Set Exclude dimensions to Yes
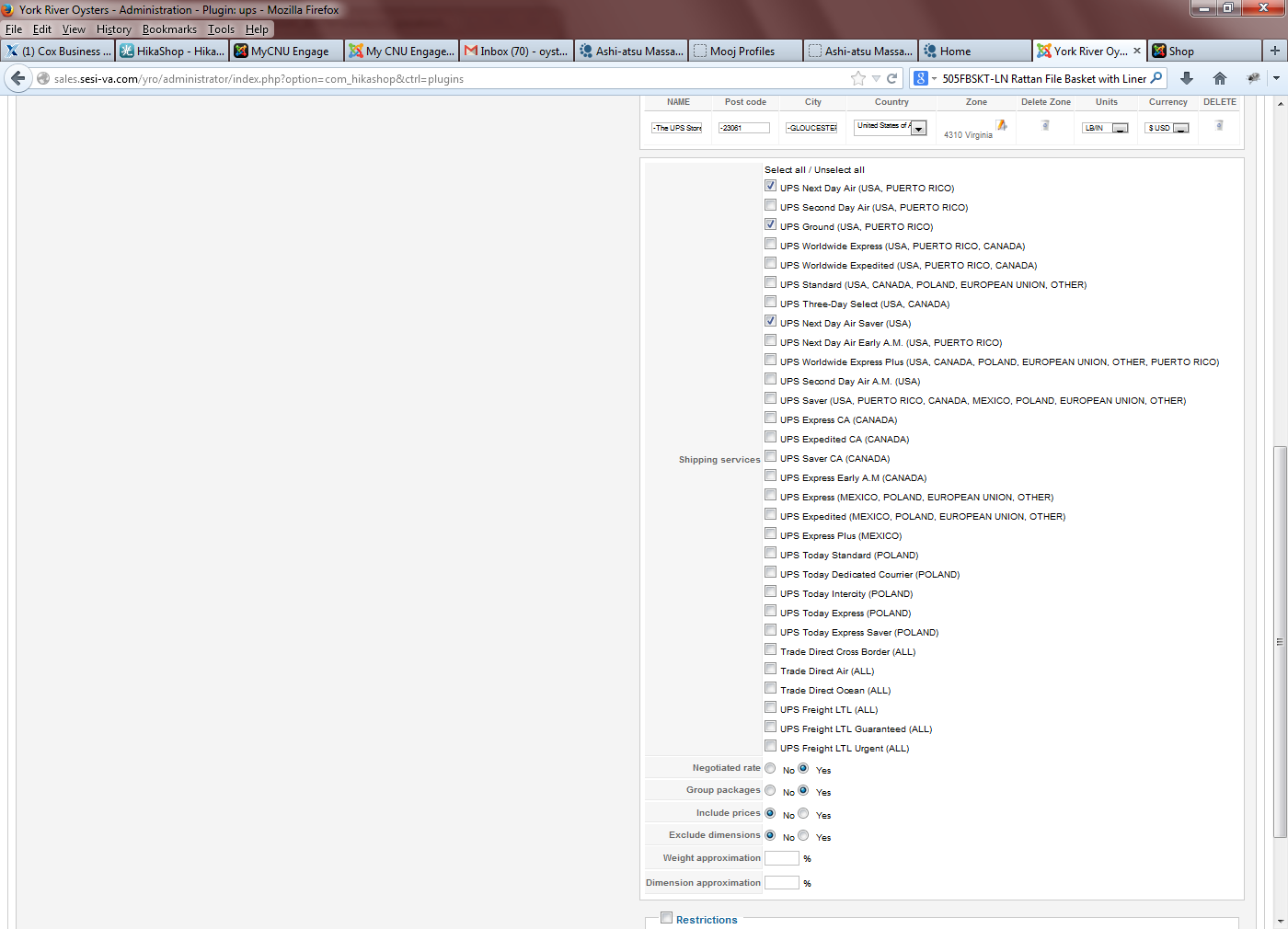The height and width of the screenshot is (929, 1288). click(803, 835)
